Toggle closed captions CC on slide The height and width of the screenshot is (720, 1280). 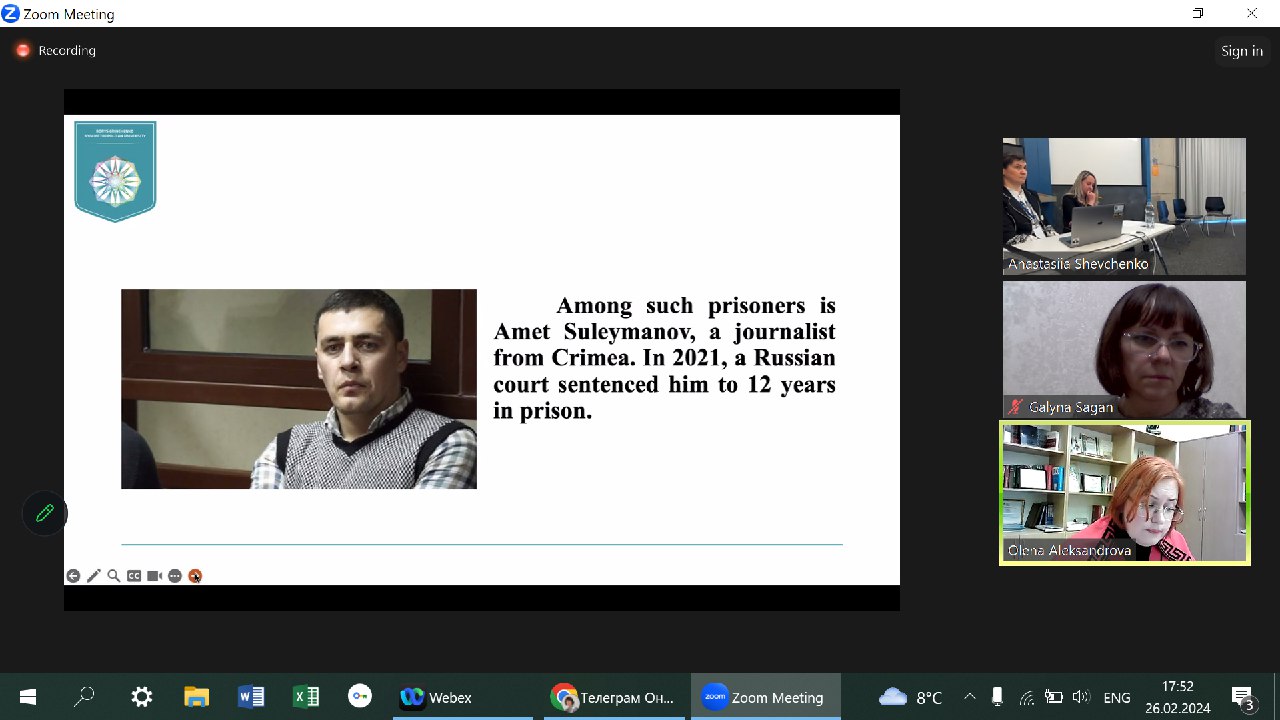click(x=134, y=576)
